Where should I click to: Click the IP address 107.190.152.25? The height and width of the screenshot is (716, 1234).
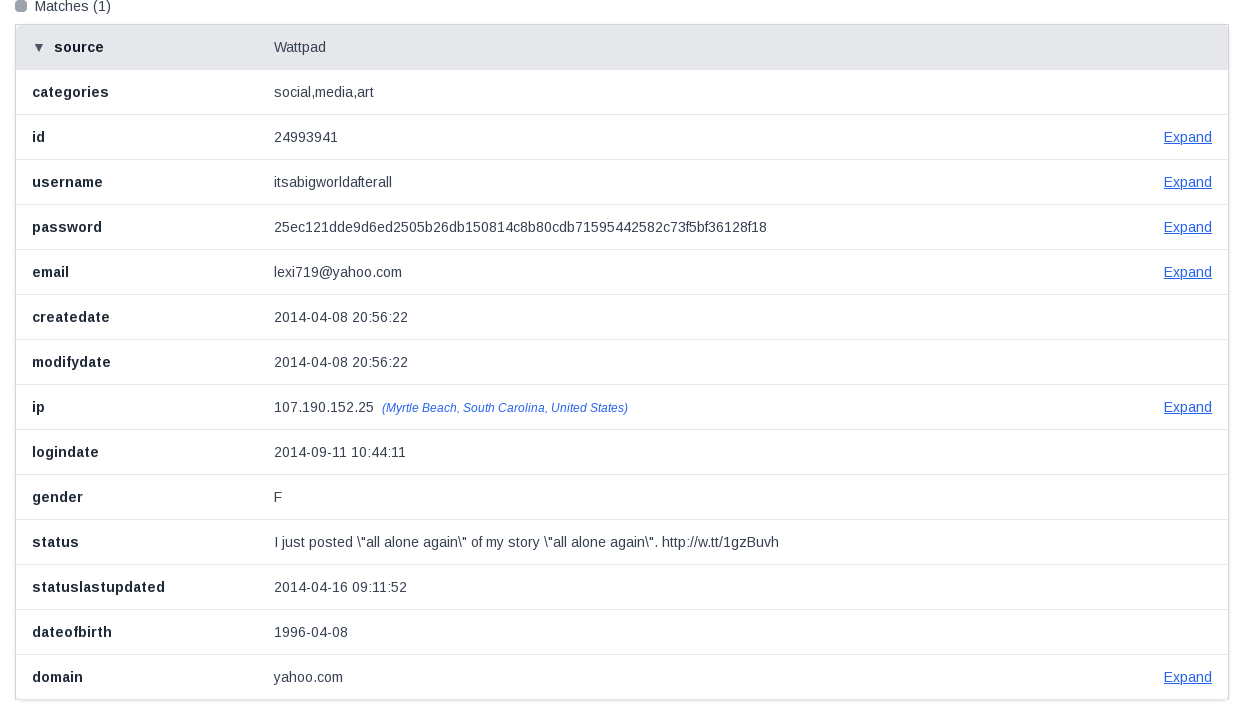[323, 407]
